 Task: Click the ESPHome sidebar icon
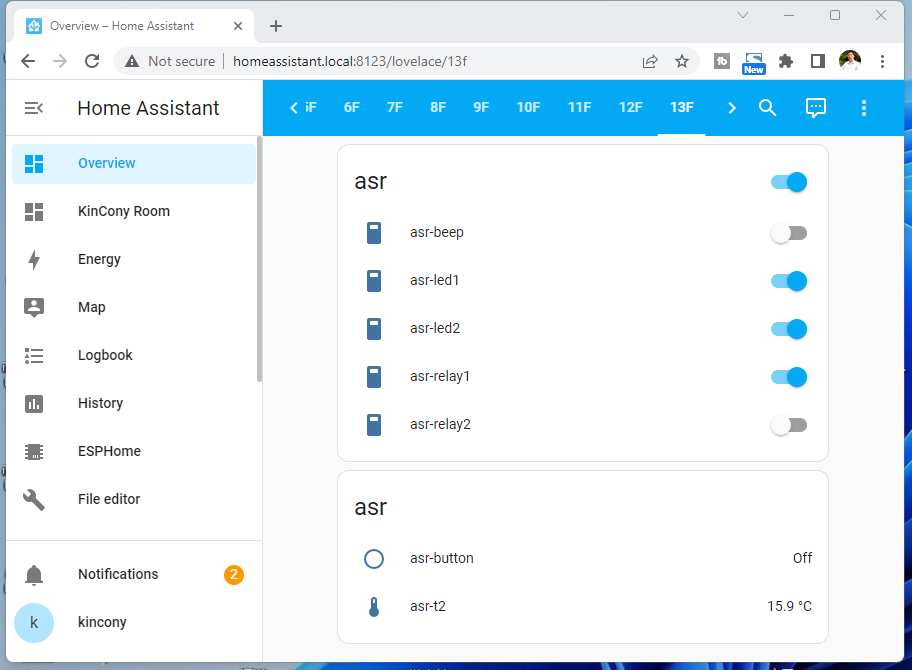point(34,451)
